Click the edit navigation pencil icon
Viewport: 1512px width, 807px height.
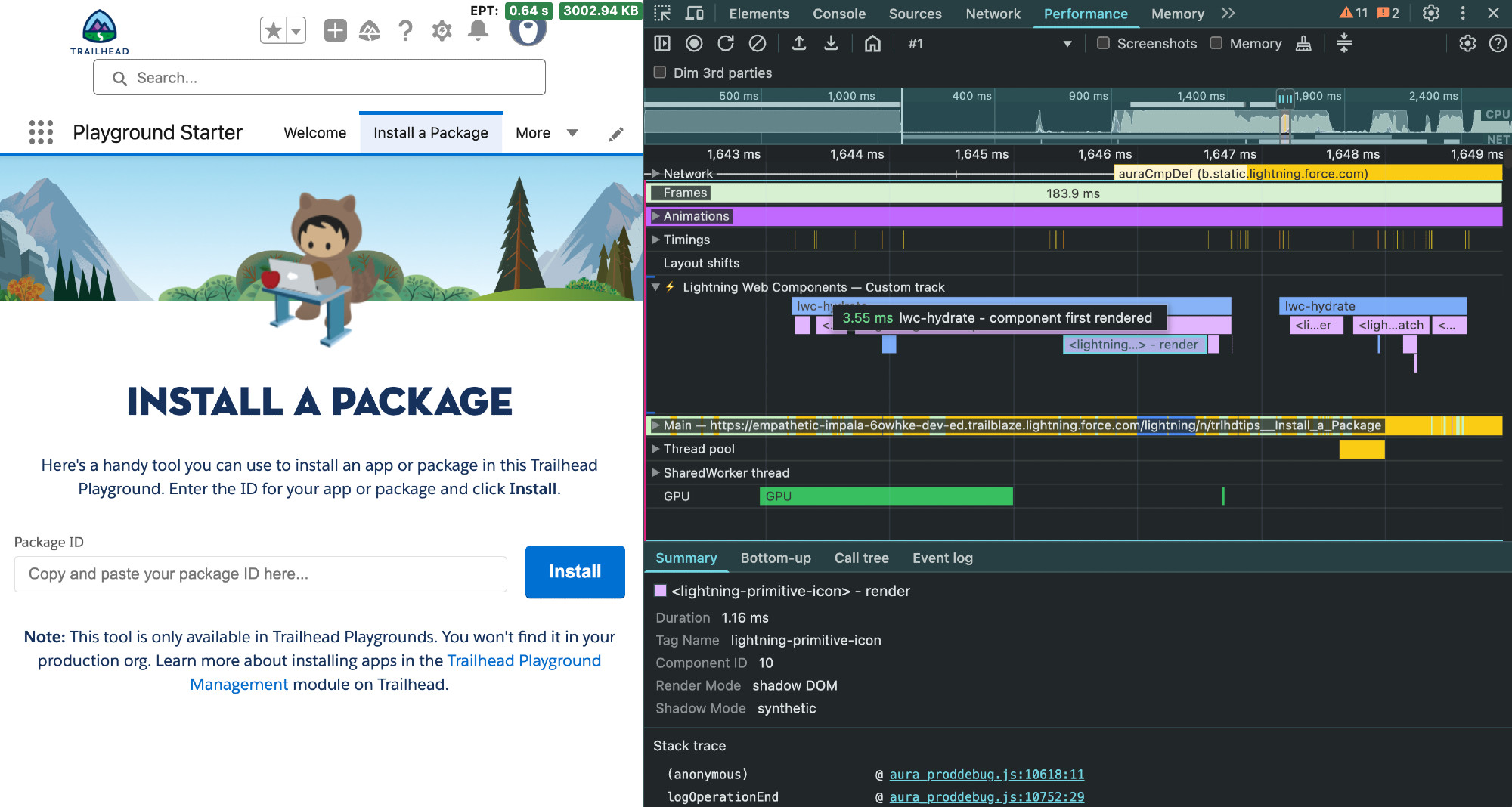616,134
